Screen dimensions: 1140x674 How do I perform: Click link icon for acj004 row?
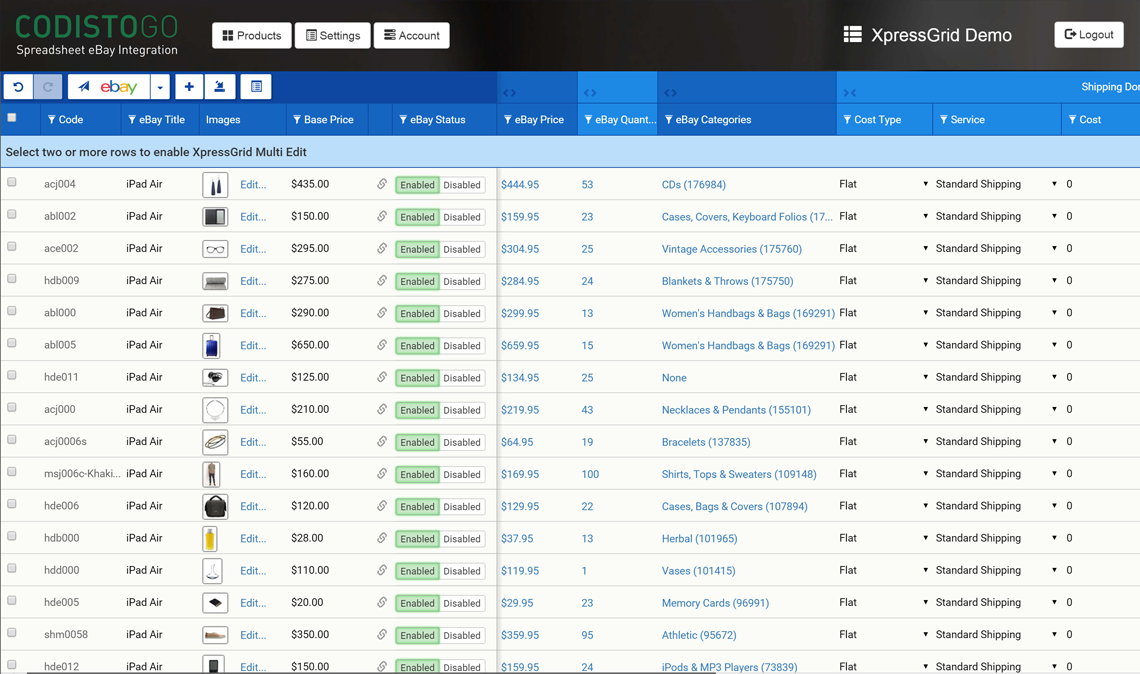tap(382, 184)
